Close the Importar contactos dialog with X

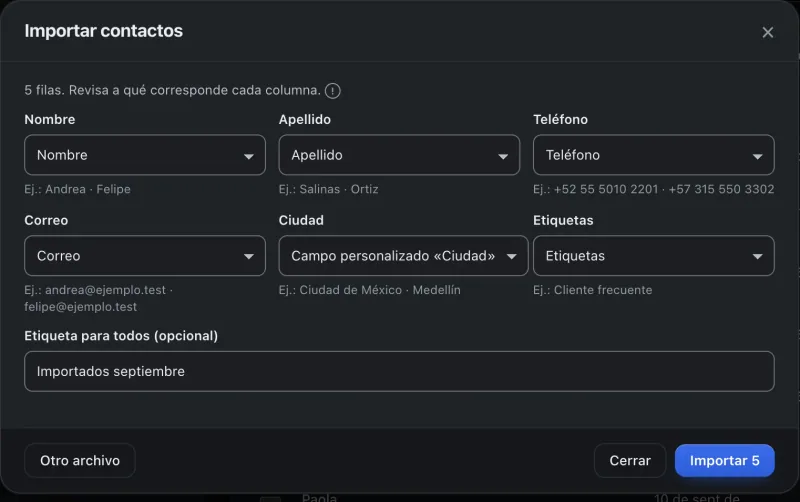point(767,32)
